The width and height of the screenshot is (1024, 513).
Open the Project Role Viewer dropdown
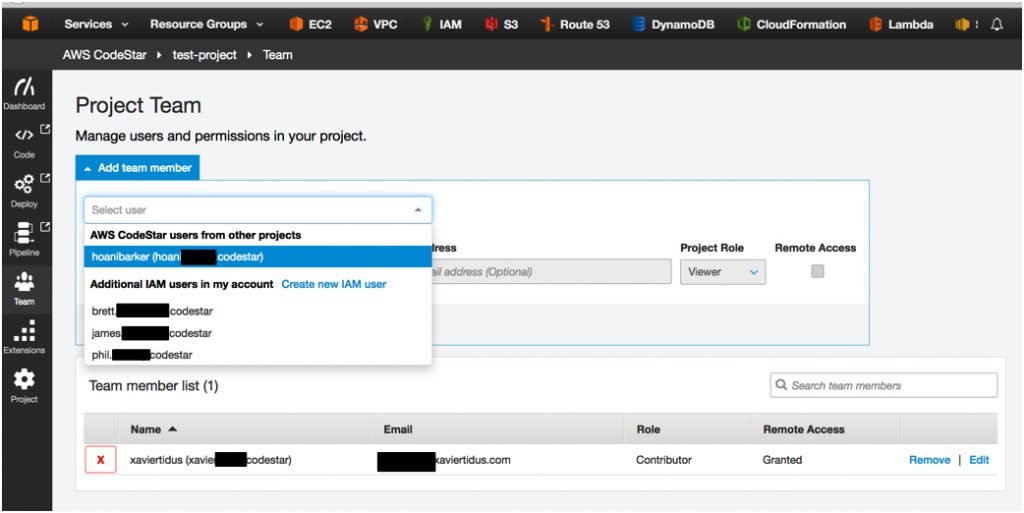[x=723, y=272]
